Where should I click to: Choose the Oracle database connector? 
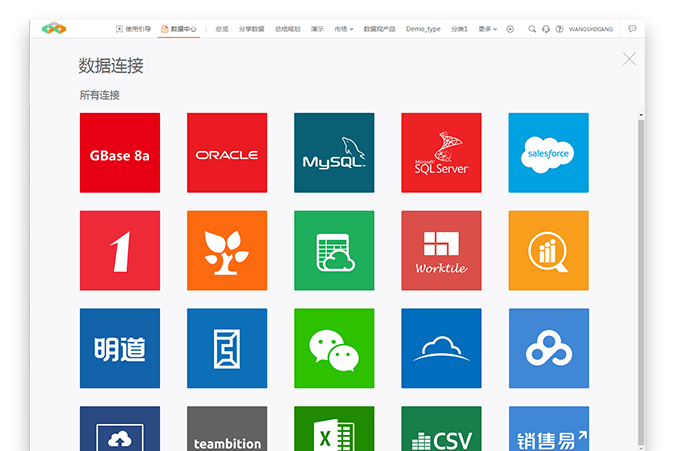click(x=227, y=153)
